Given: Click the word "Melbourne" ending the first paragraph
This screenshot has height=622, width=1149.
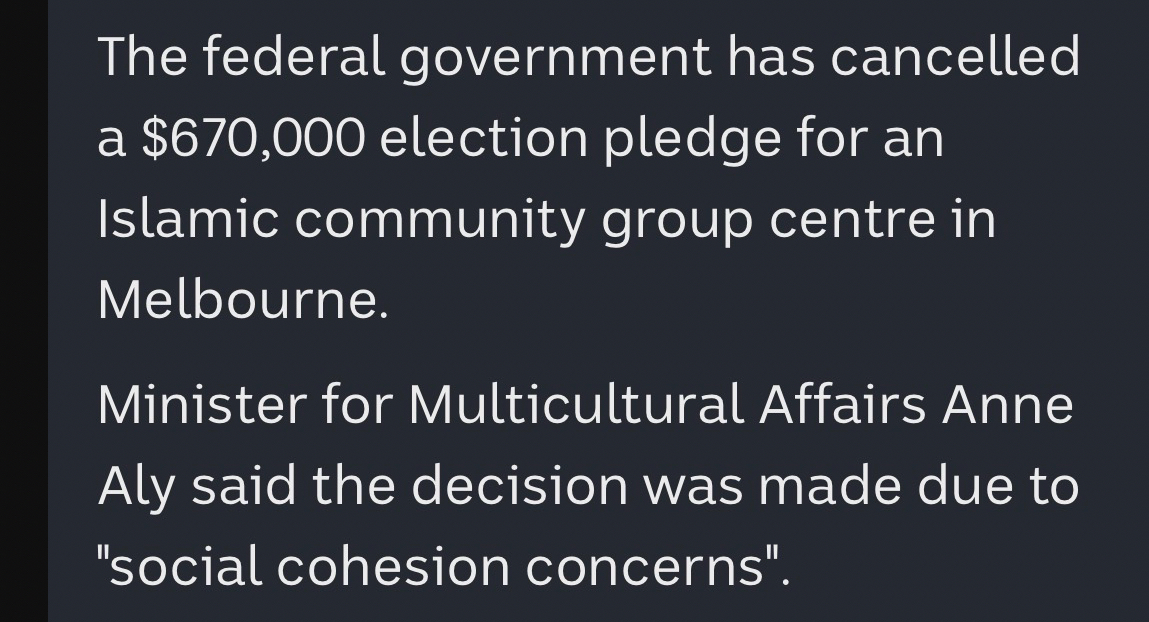Looking at the screenshot, I should [x=238, y=299].
